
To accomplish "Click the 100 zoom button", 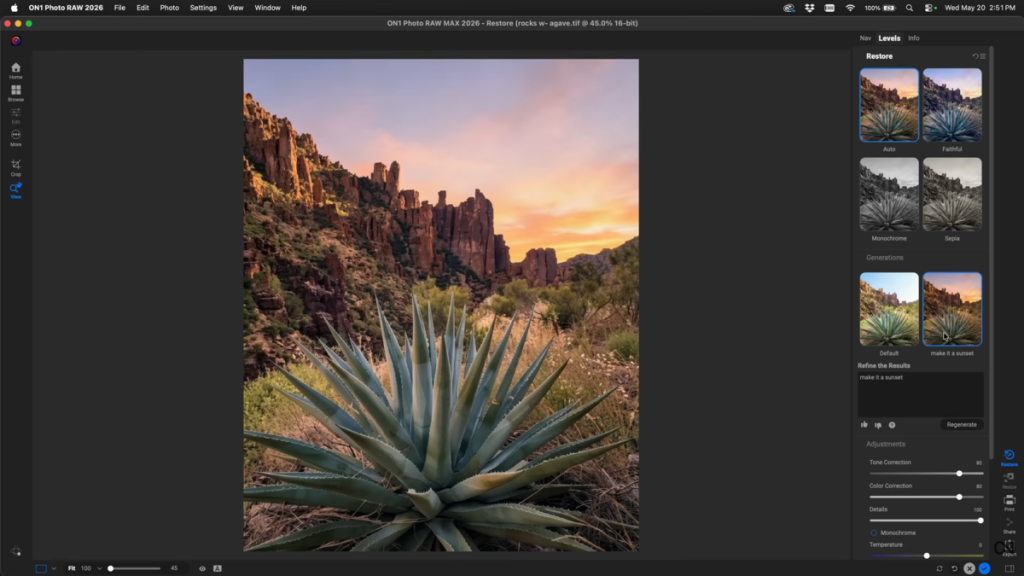I will [x=86, y=569].
